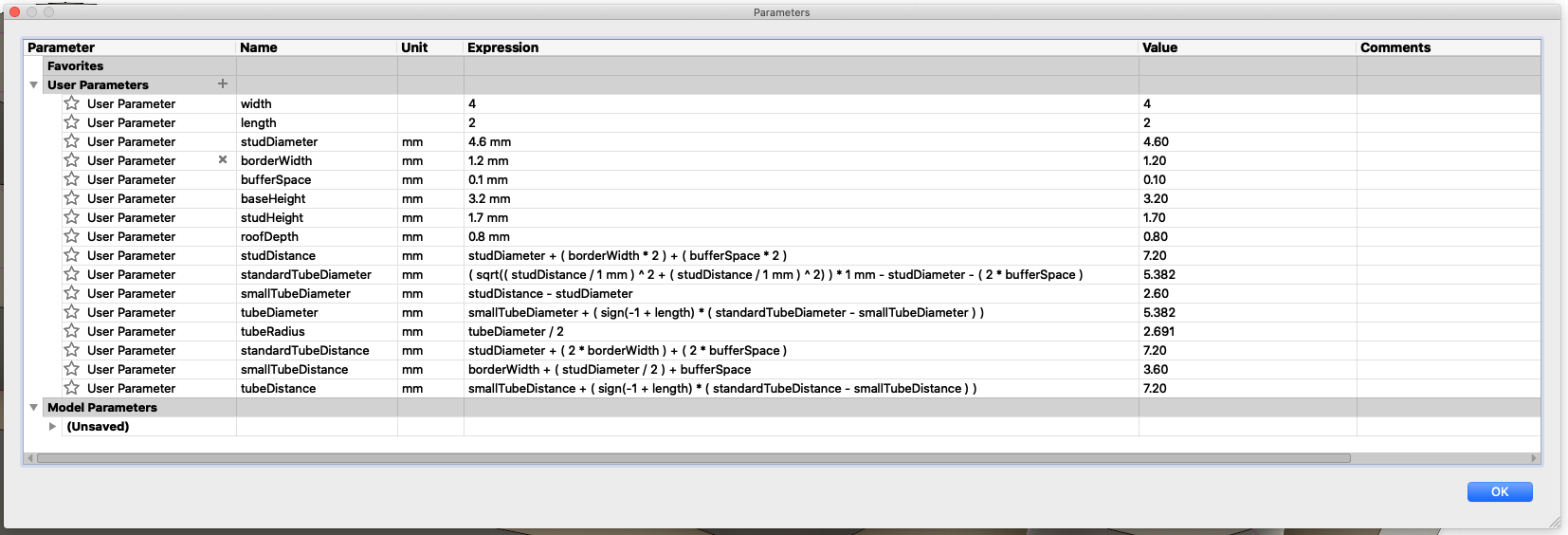Select the 'standardTubeDistance' name cell
Image resolution: width=1568 pixels, height=535 pixels.
click(x=317, y=350)
